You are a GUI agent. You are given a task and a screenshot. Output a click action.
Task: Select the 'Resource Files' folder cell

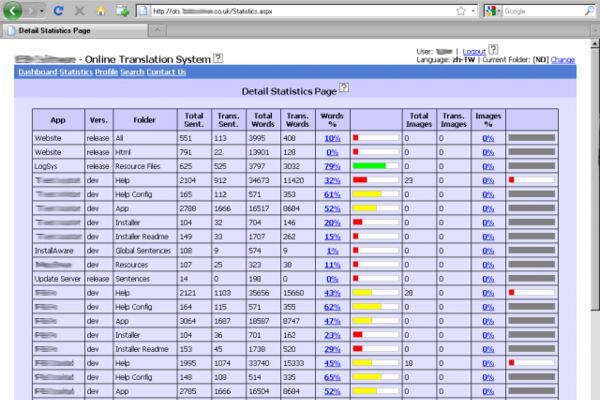click(x=145, y=166)
